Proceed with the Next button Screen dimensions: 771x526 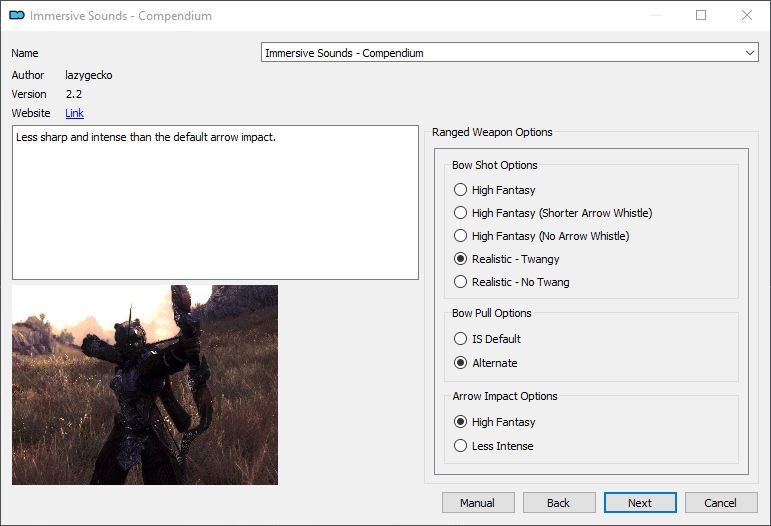click(x=640, y=503)
